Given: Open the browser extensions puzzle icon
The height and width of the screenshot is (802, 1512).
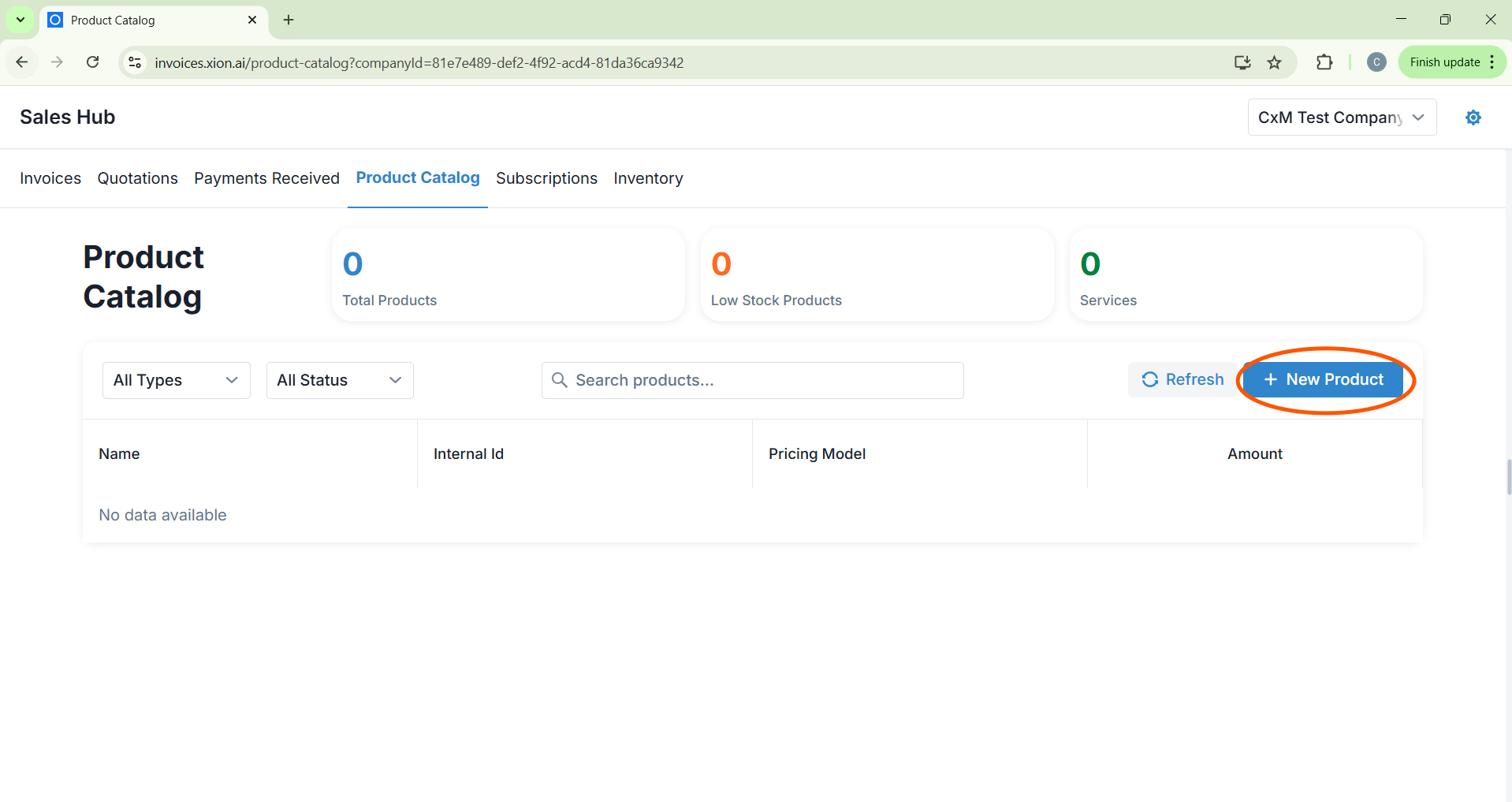Looking at the screenshot, I should (1324, 62).
